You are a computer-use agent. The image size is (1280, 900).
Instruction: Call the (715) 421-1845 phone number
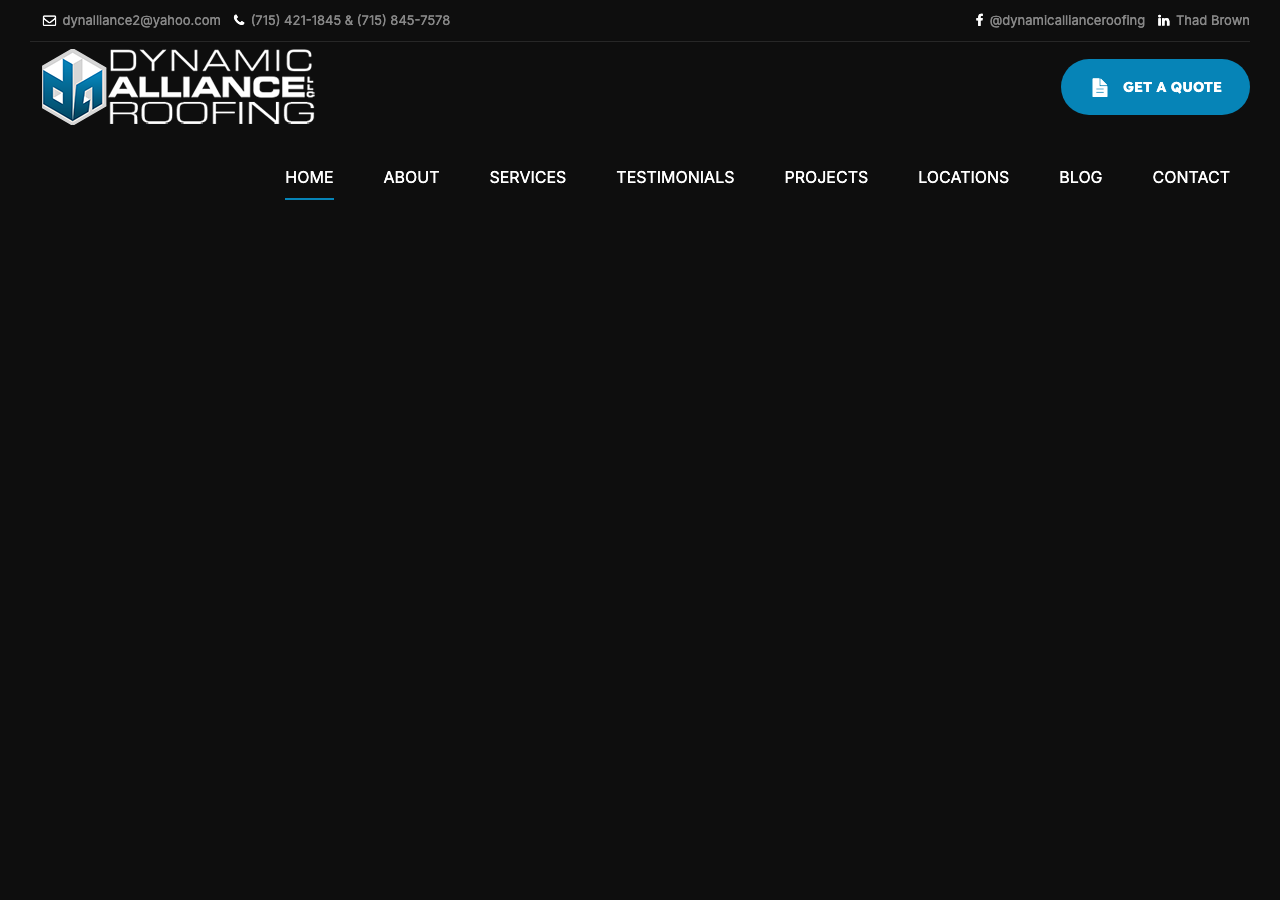point(296,20)
